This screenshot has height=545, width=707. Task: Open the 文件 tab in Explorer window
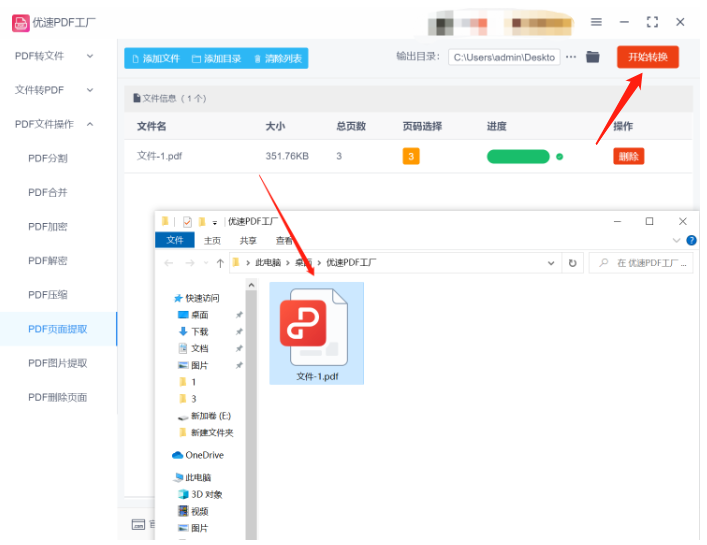tap(175, 240)
